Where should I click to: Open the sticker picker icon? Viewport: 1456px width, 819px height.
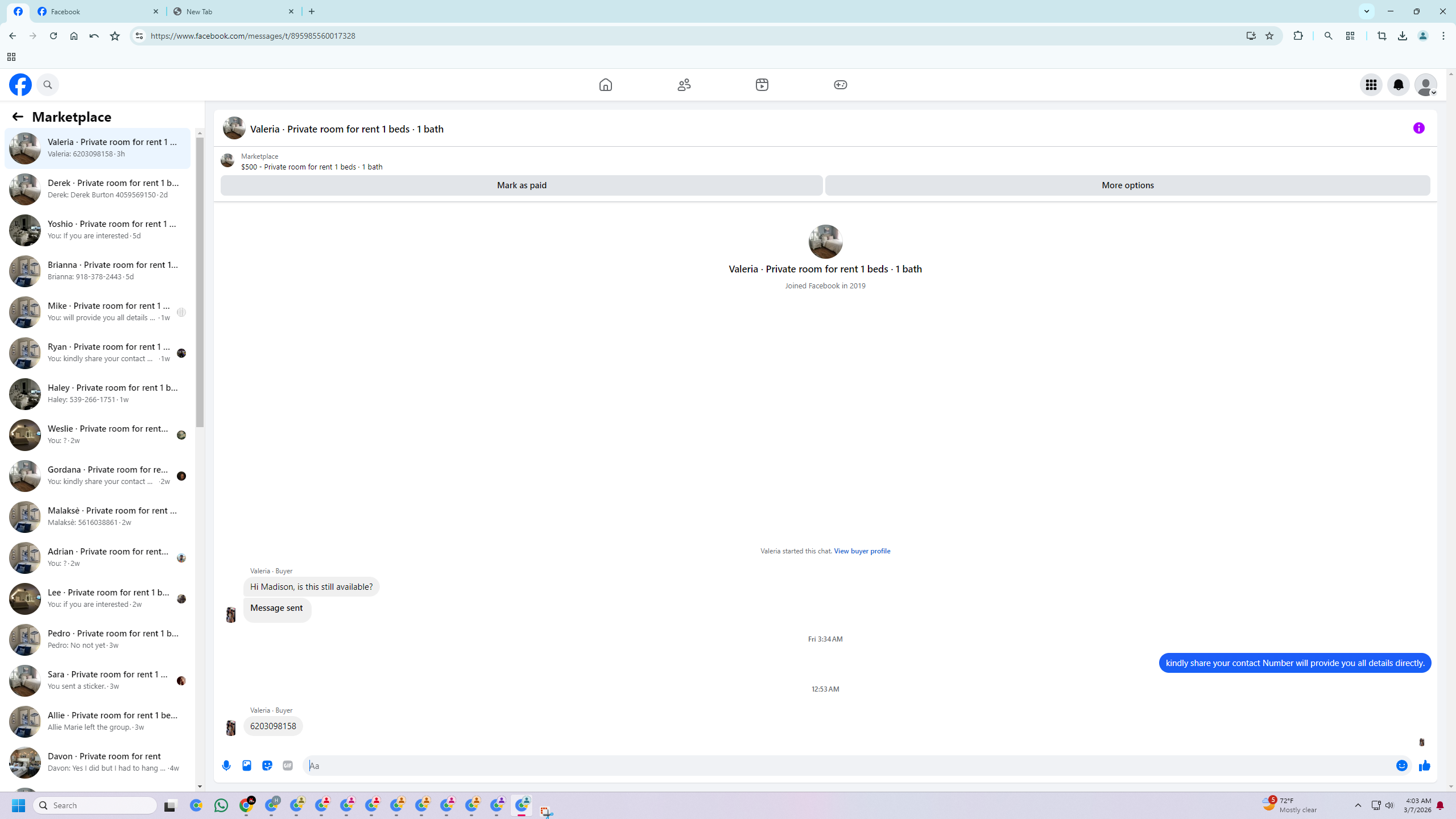267,766
